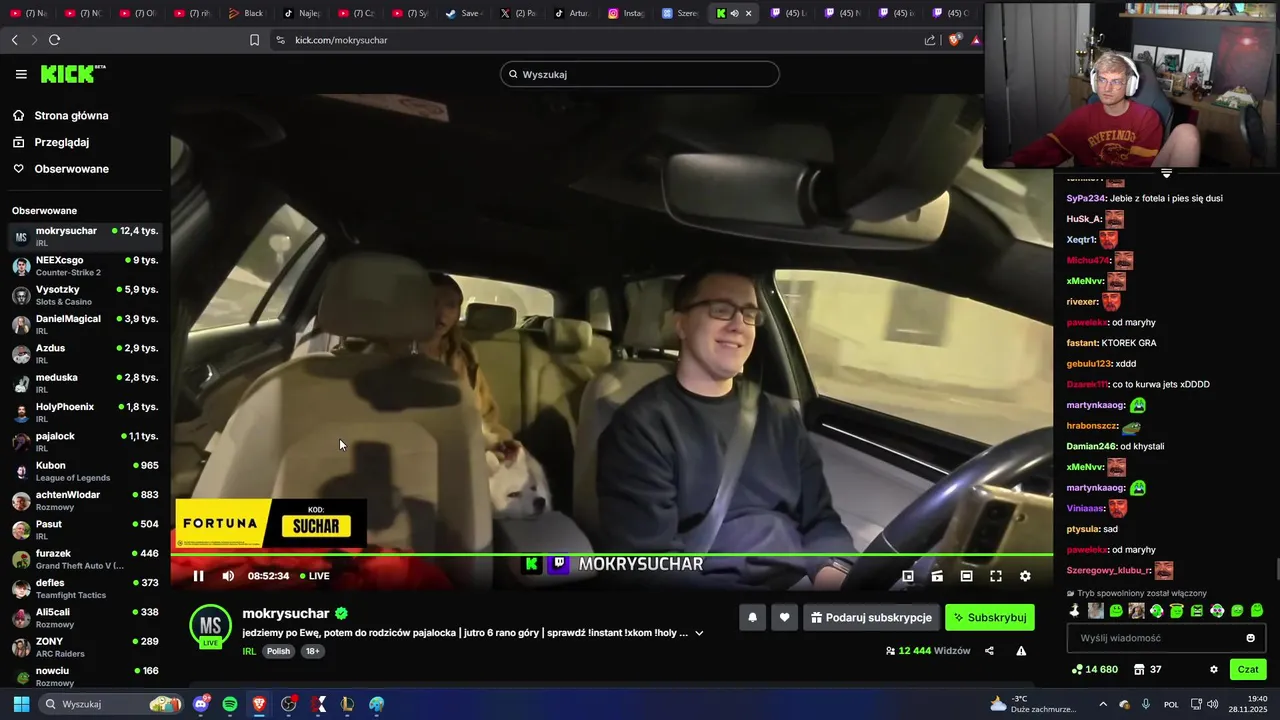The height and width of the screenshot is (720, 1280).
Task: Expand the stream title description
Action: (x=699, y=633)
